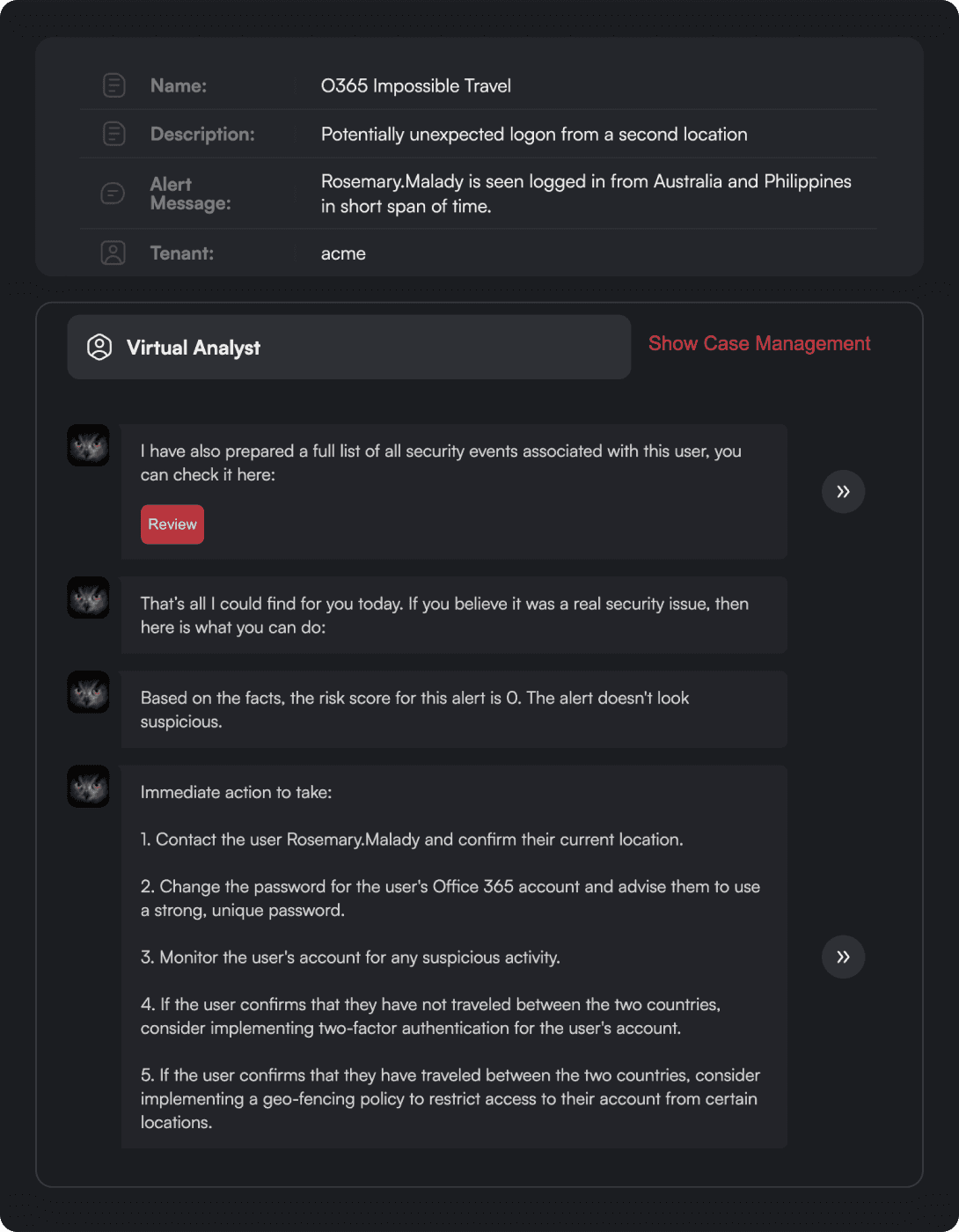959x1232 pixels.
Task: Click the acme tenant value
Action: (x=343, y=253)
